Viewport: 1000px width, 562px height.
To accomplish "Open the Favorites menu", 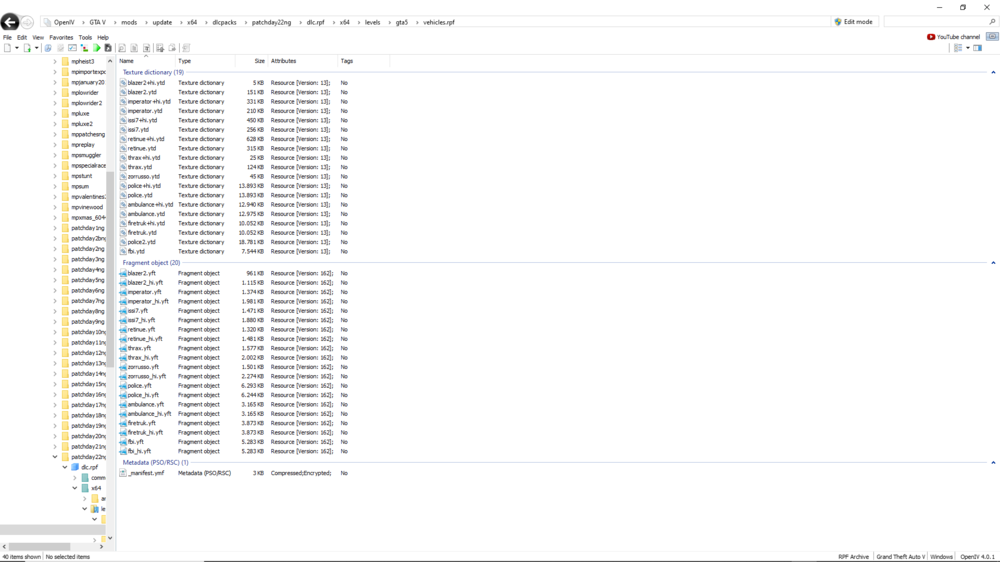I will [x=61, y=38].
